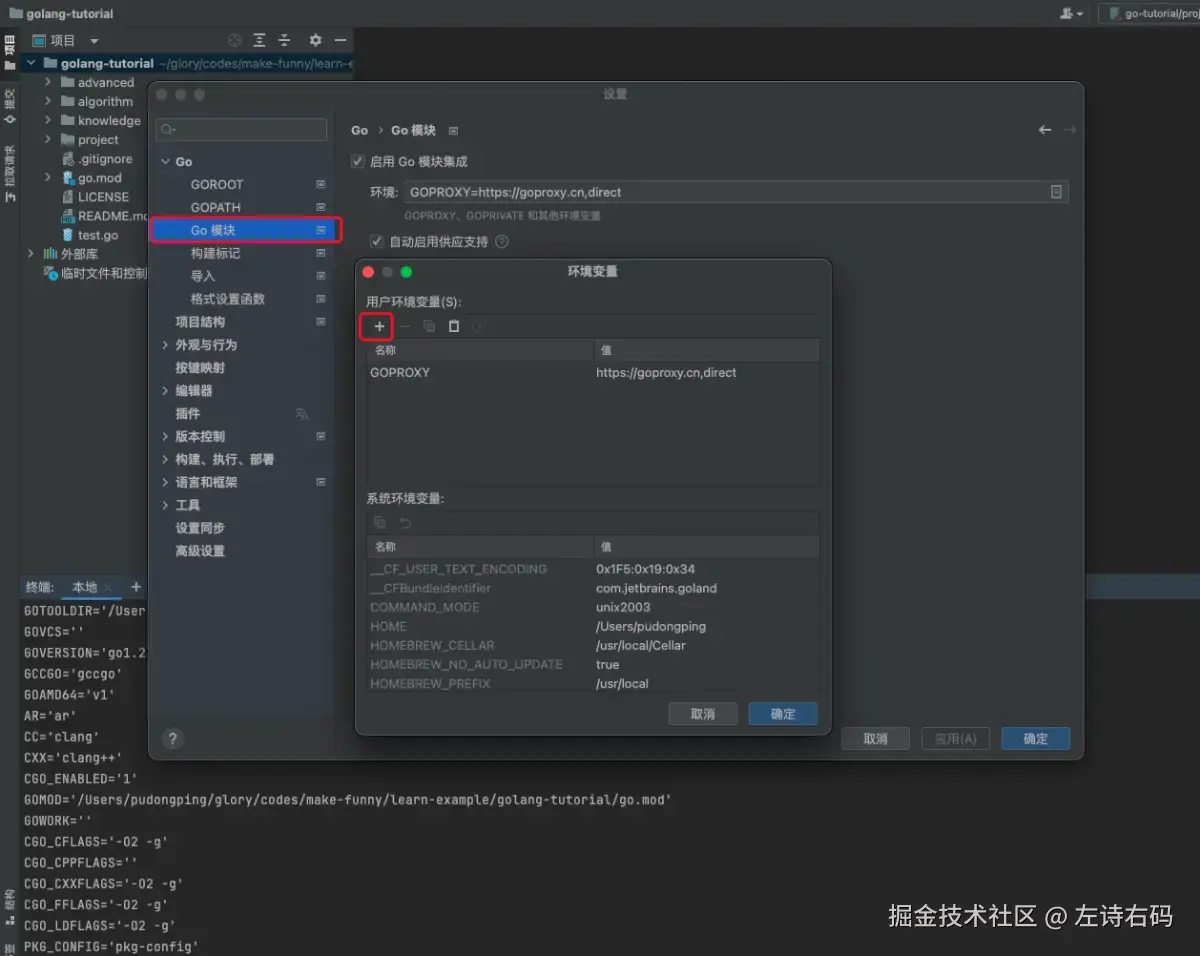Click 确定 in Settings window
The height and width of the screenshot is (956, 1200).
coord(1035,739)
